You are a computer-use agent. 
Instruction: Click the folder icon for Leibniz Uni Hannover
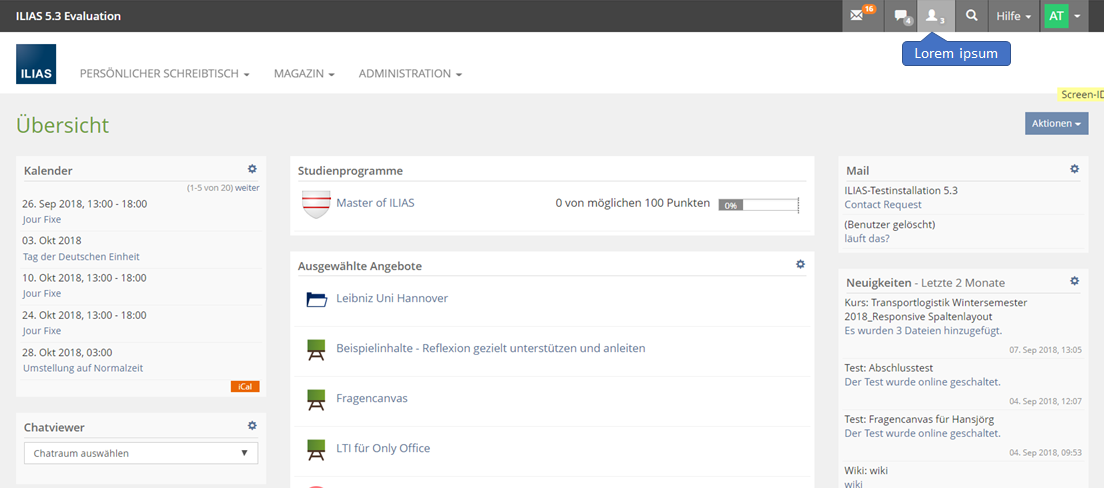(x=318, y=300)
